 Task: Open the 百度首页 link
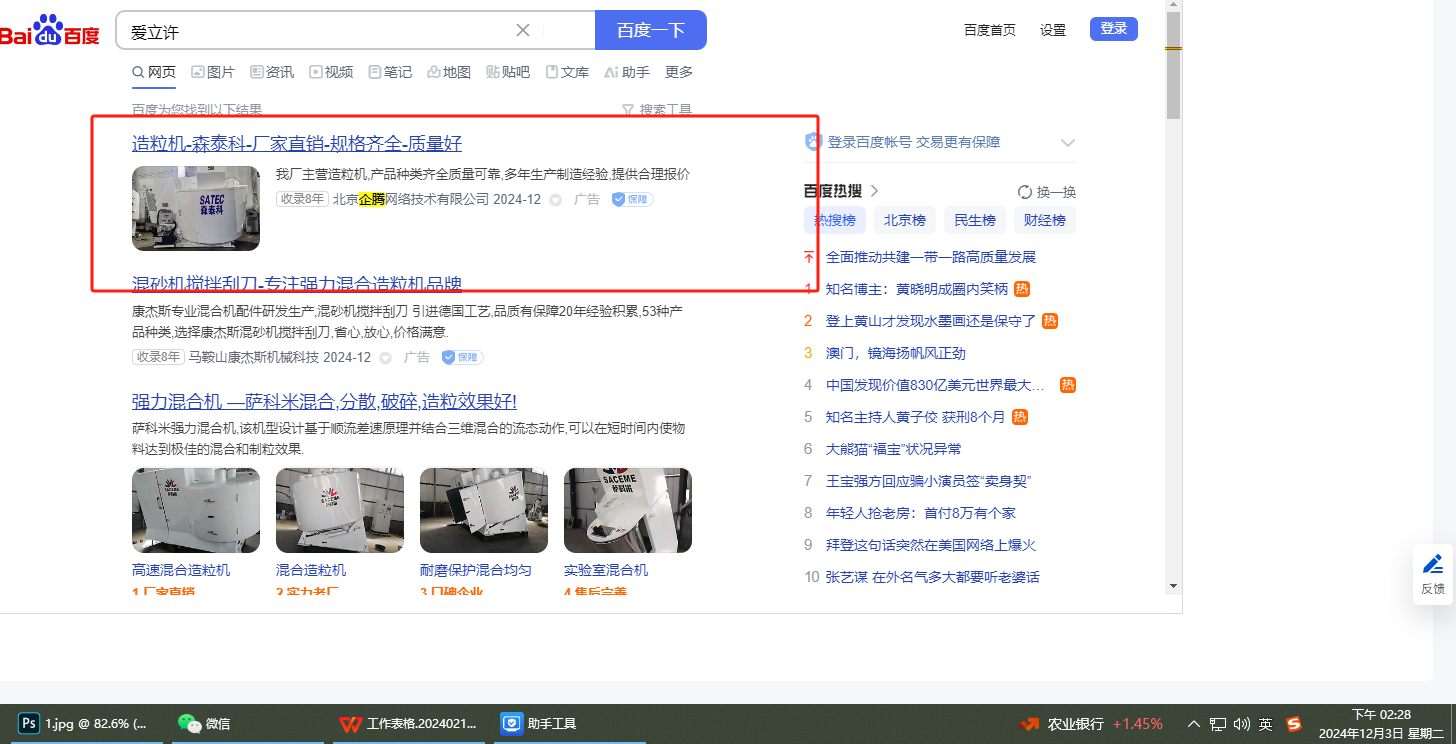coord(990,30)
